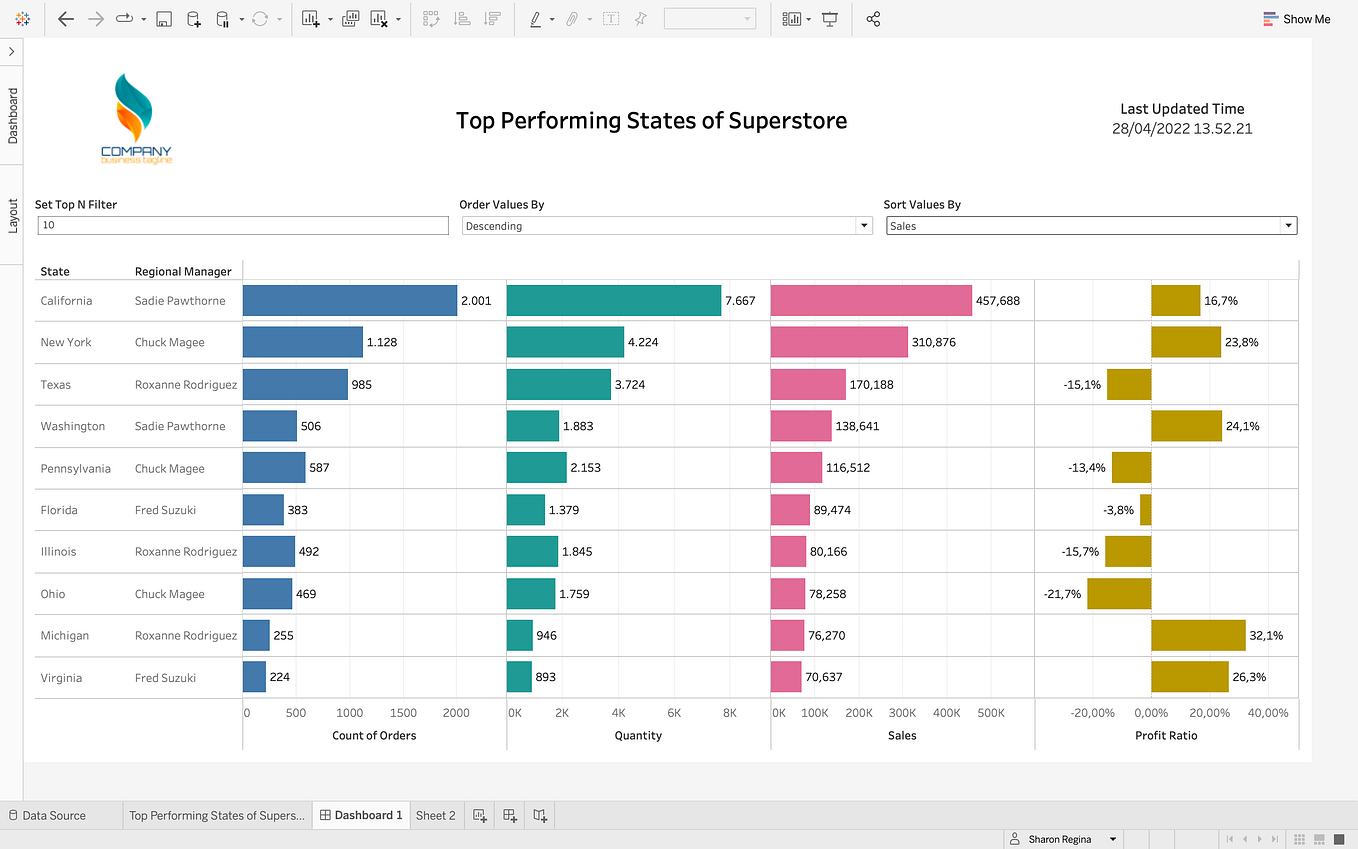1358x849 pixels.
Task: Toggle Presentation Mode in the toolbar
Action: point(829,19)
